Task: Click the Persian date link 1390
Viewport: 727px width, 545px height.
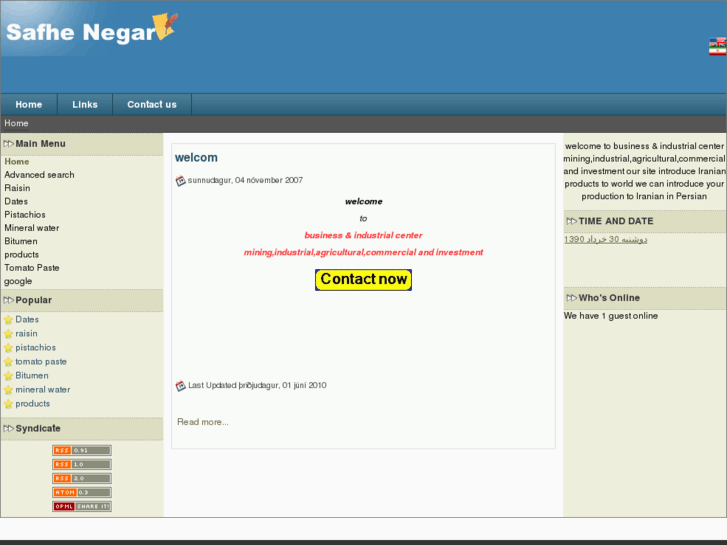Action: click(606, 239)
